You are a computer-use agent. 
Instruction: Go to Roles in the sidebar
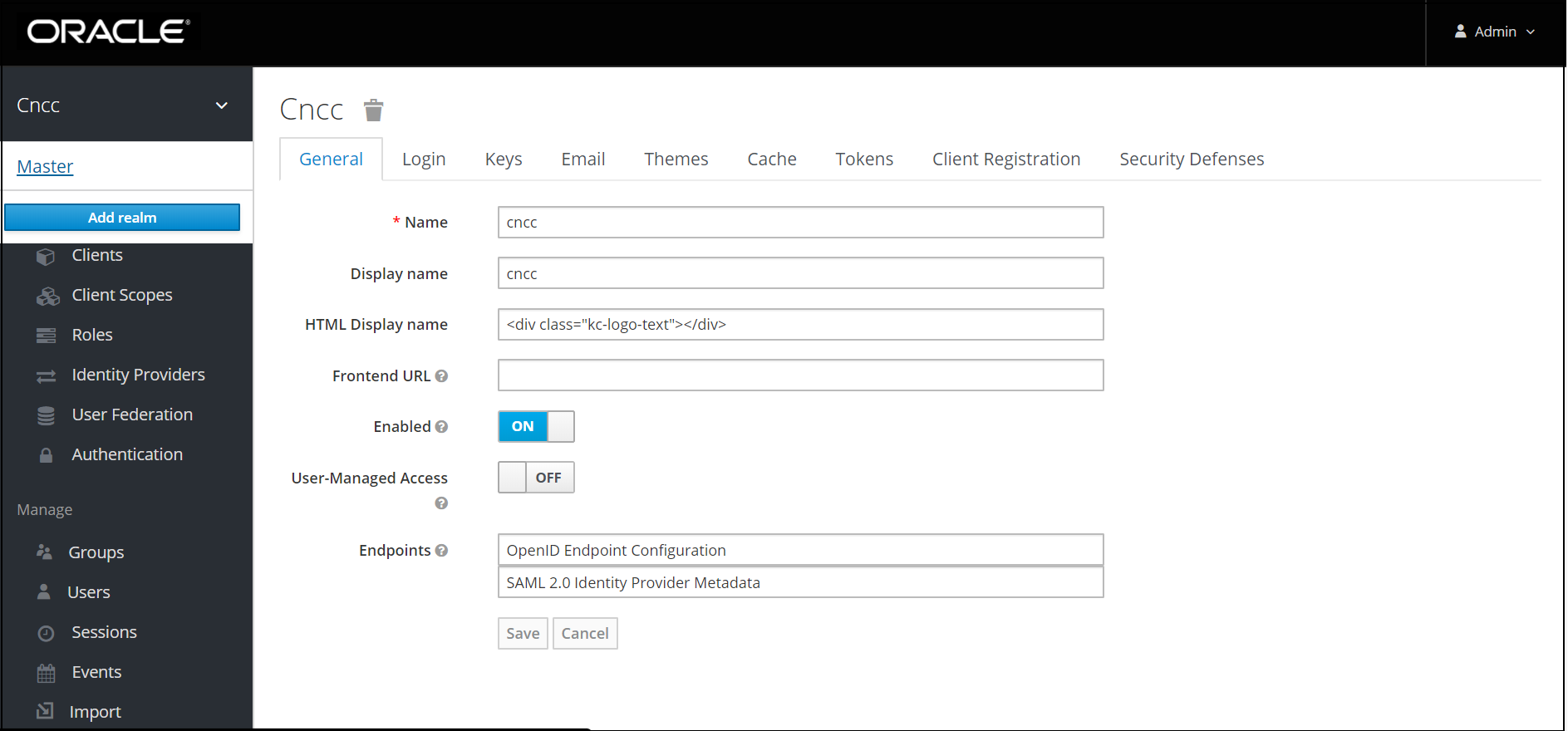[92, 336]
